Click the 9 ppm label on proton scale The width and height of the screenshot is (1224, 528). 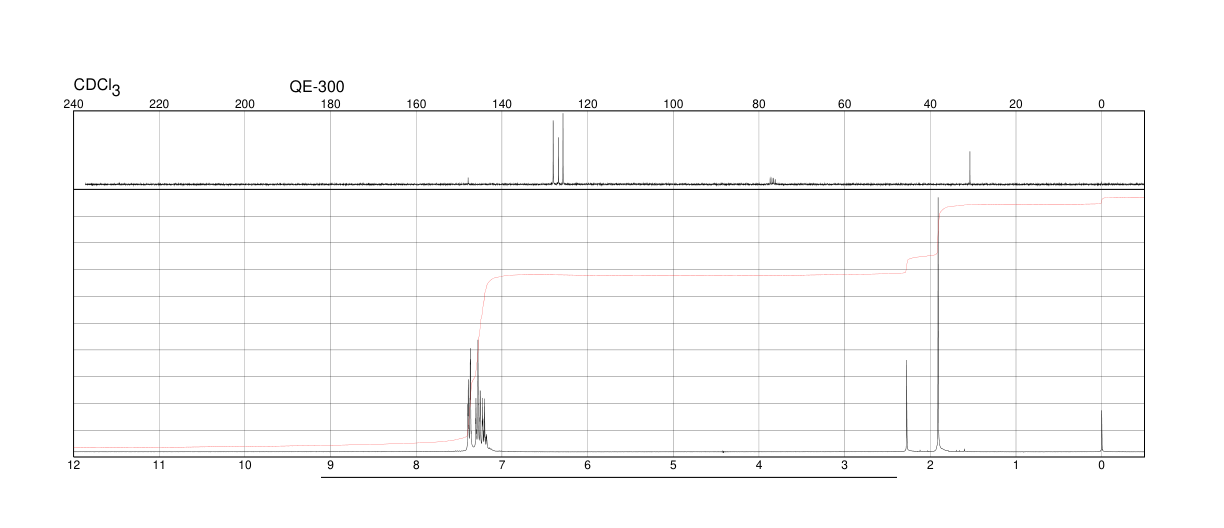[x=330, y=465]
